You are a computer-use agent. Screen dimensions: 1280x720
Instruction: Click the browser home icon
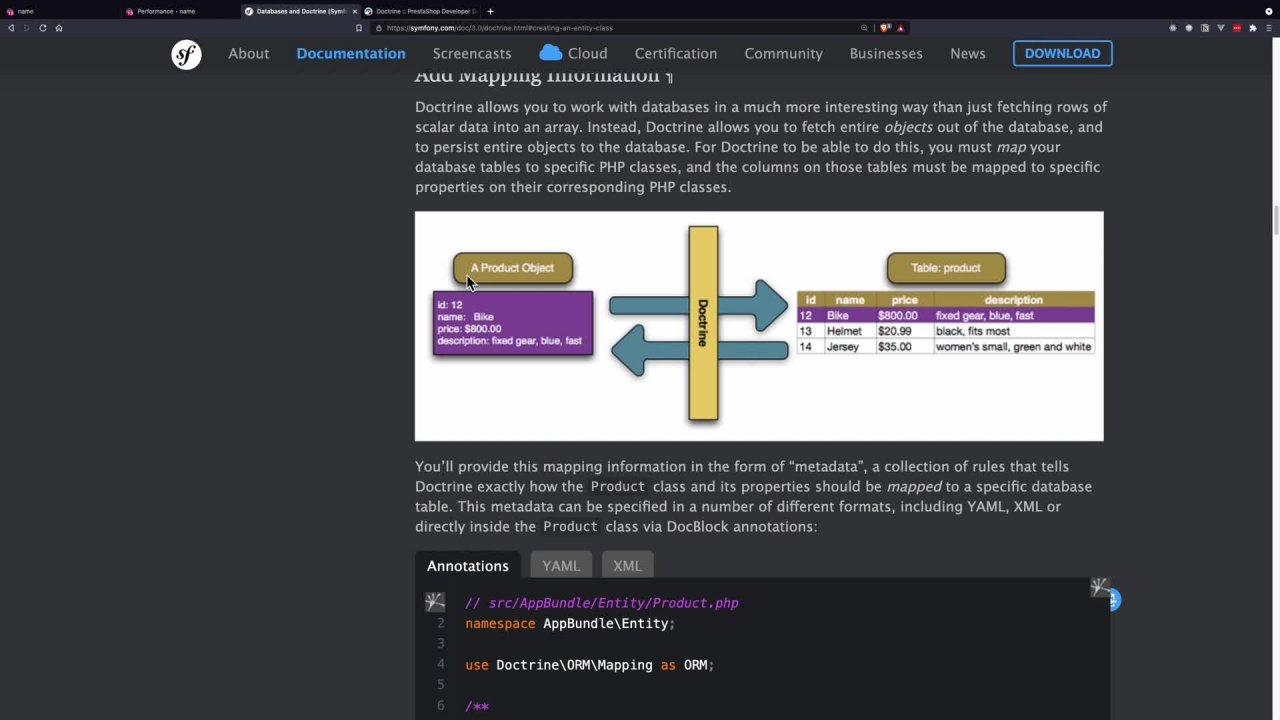[59, 28]
